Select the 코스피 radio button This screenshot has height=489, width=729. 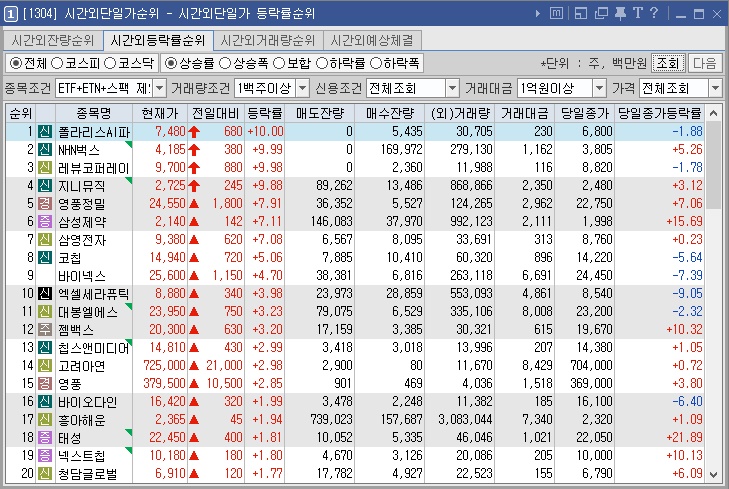[x=57, y=63]
